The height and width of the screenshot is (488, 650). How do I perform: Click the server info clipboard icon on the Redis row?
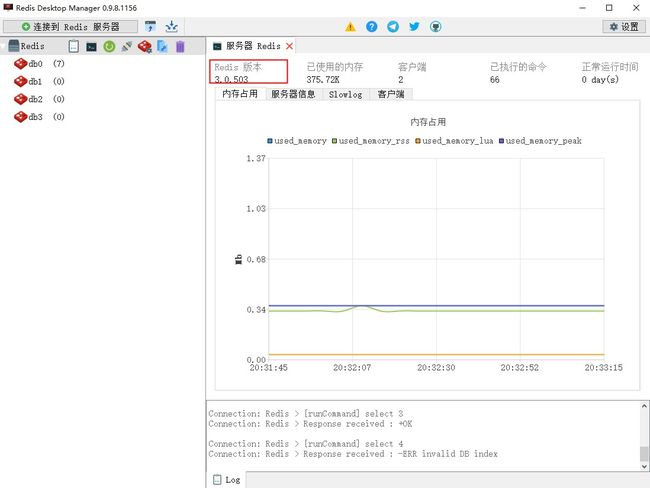pyautogui.click(x=73, y=46)
